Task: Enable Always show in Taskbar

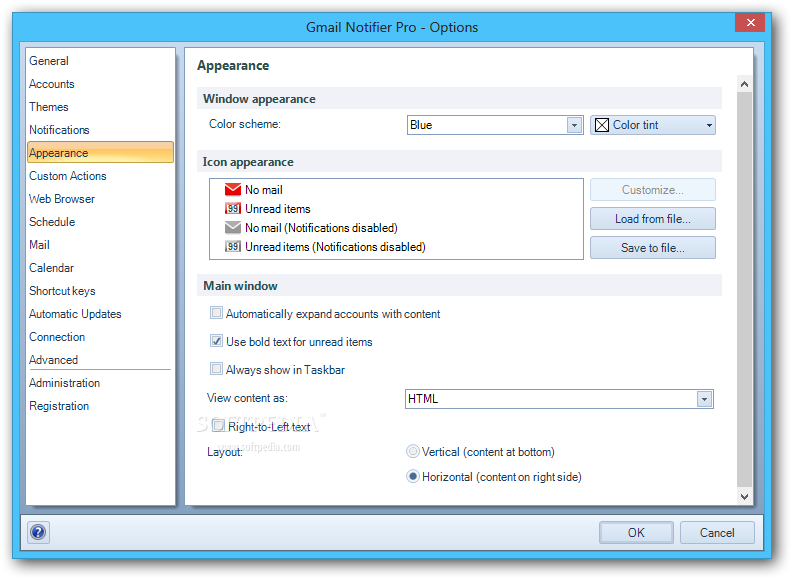Action: (216, 369)
